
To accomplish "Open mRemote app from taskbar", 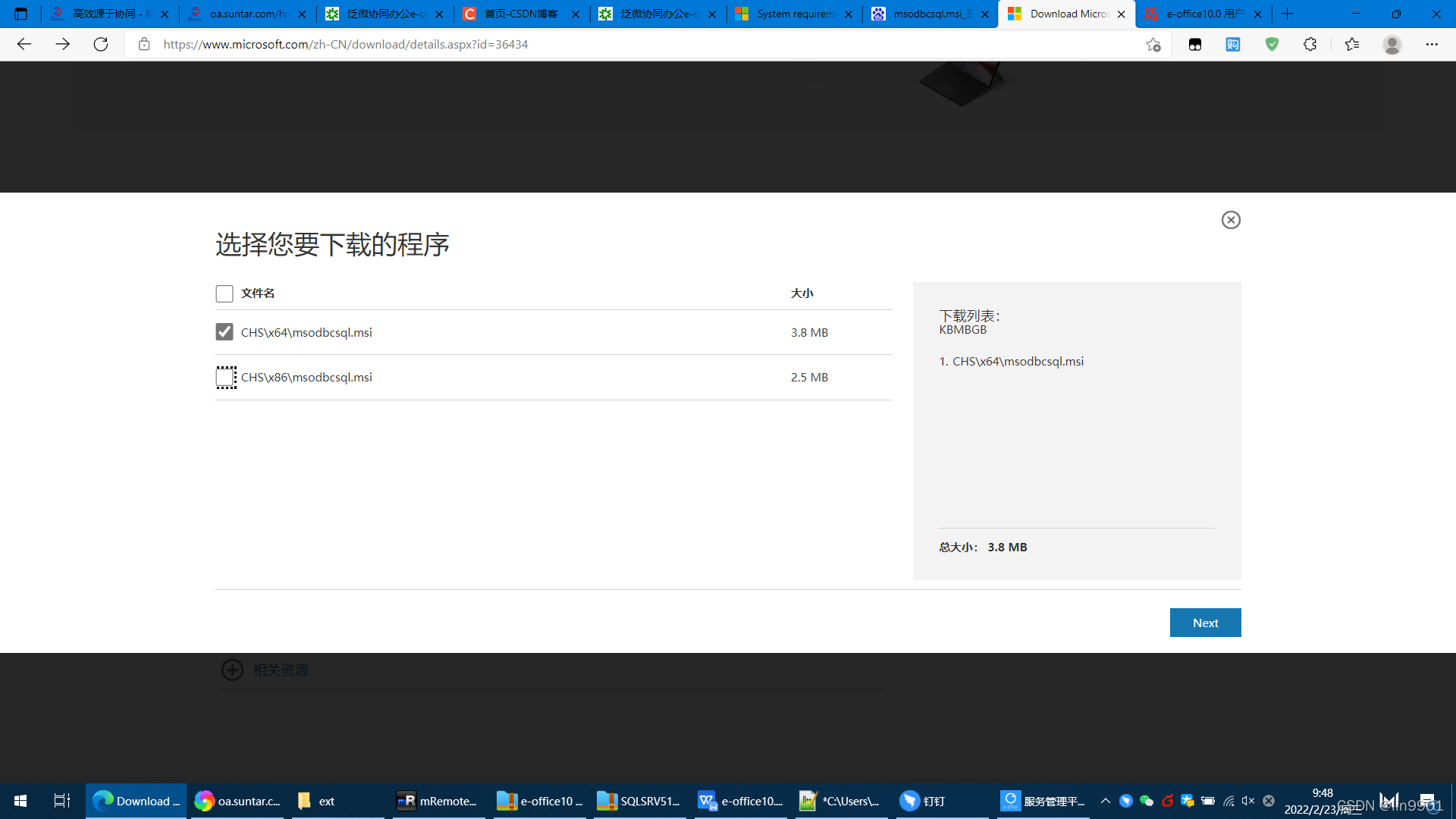I will [438, 801].
